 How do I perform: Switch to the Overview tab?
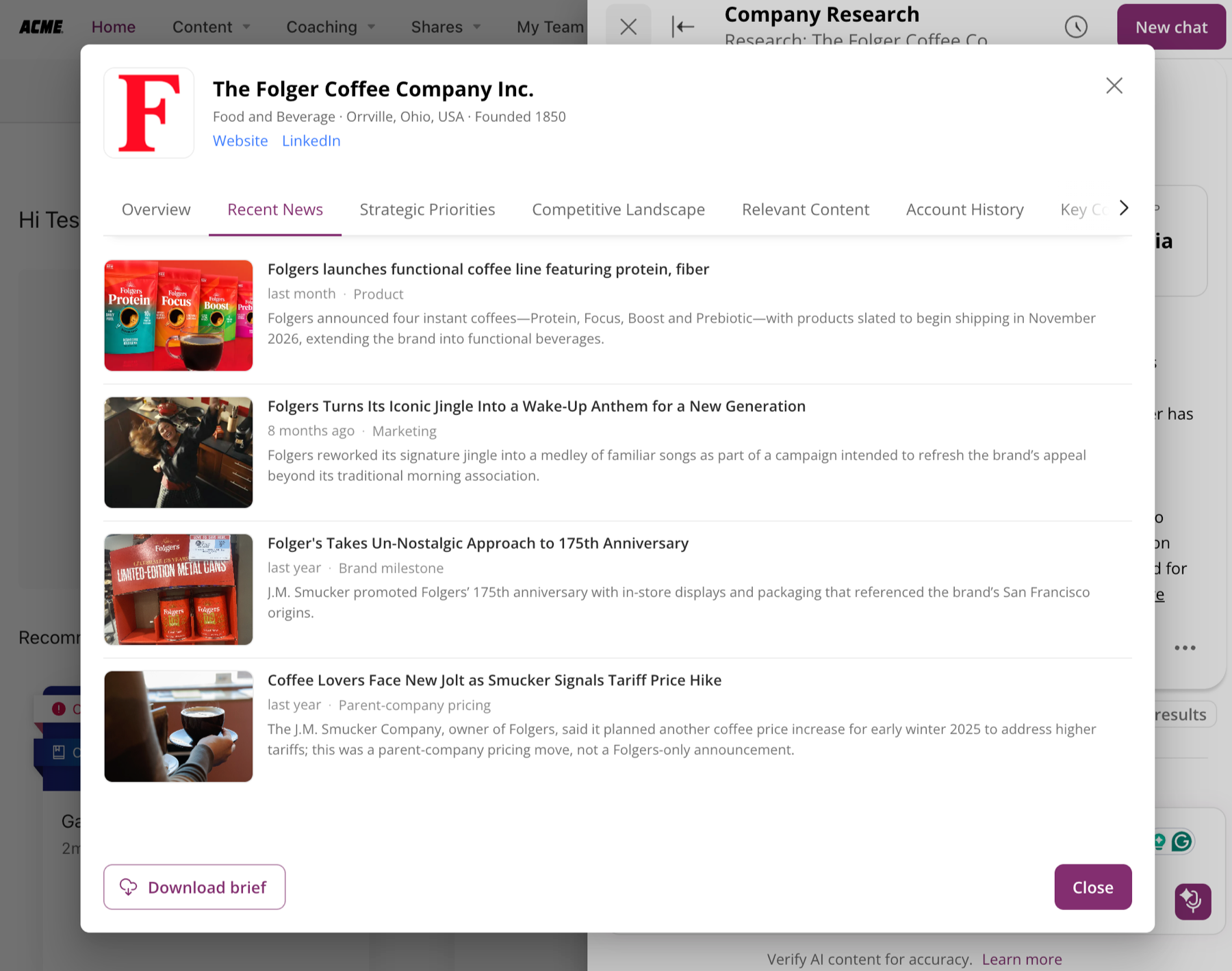(156, 210)
